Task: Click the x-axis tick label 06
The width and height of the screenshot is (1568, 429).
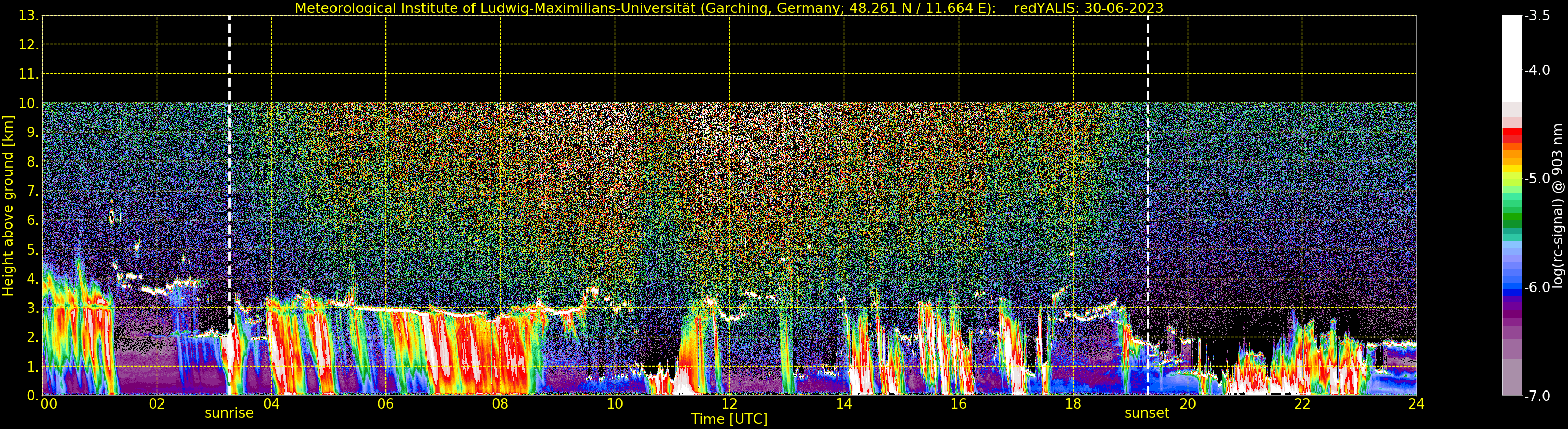Action: (385, 403)
